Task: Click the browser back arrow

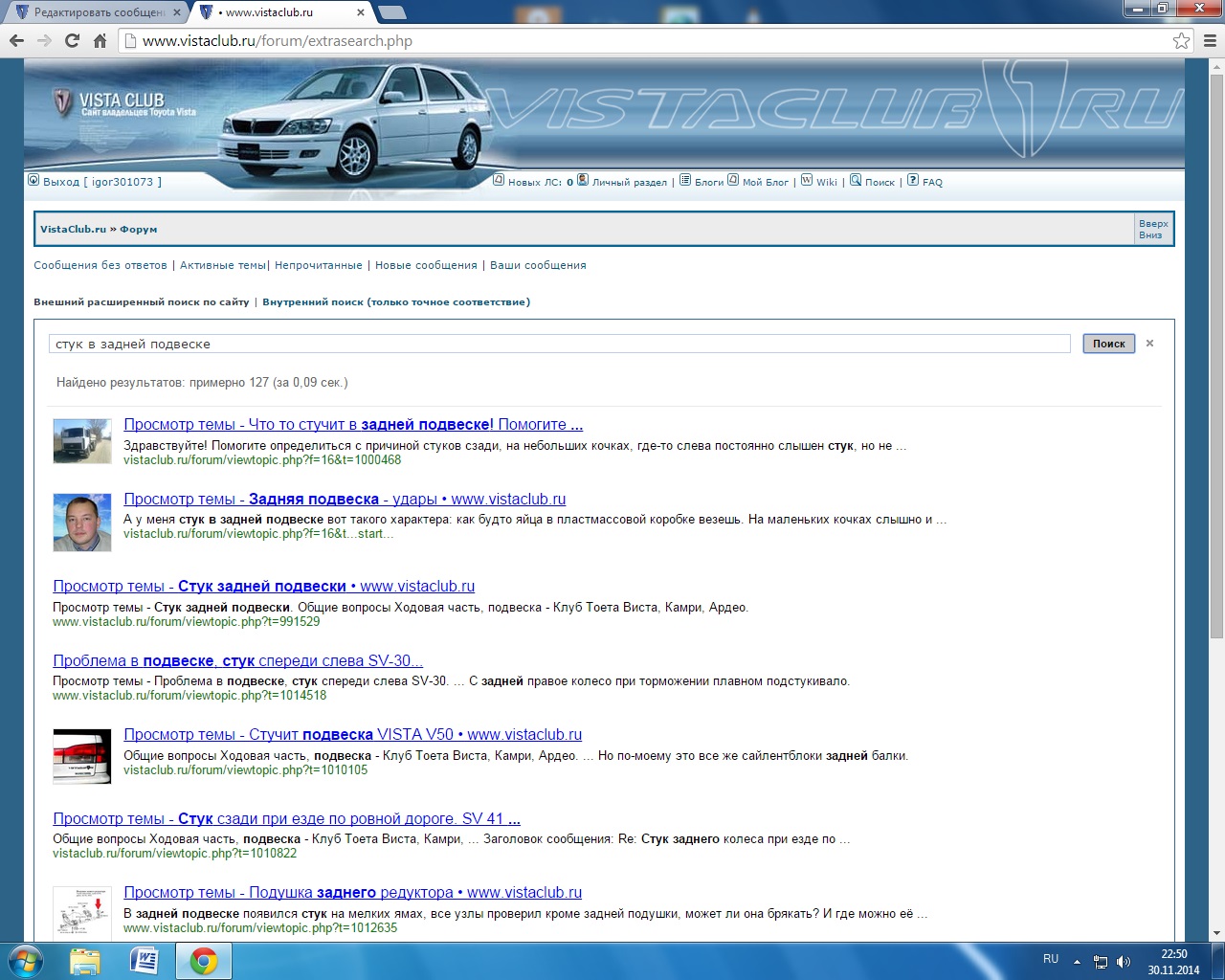Action: pos(16,40)
